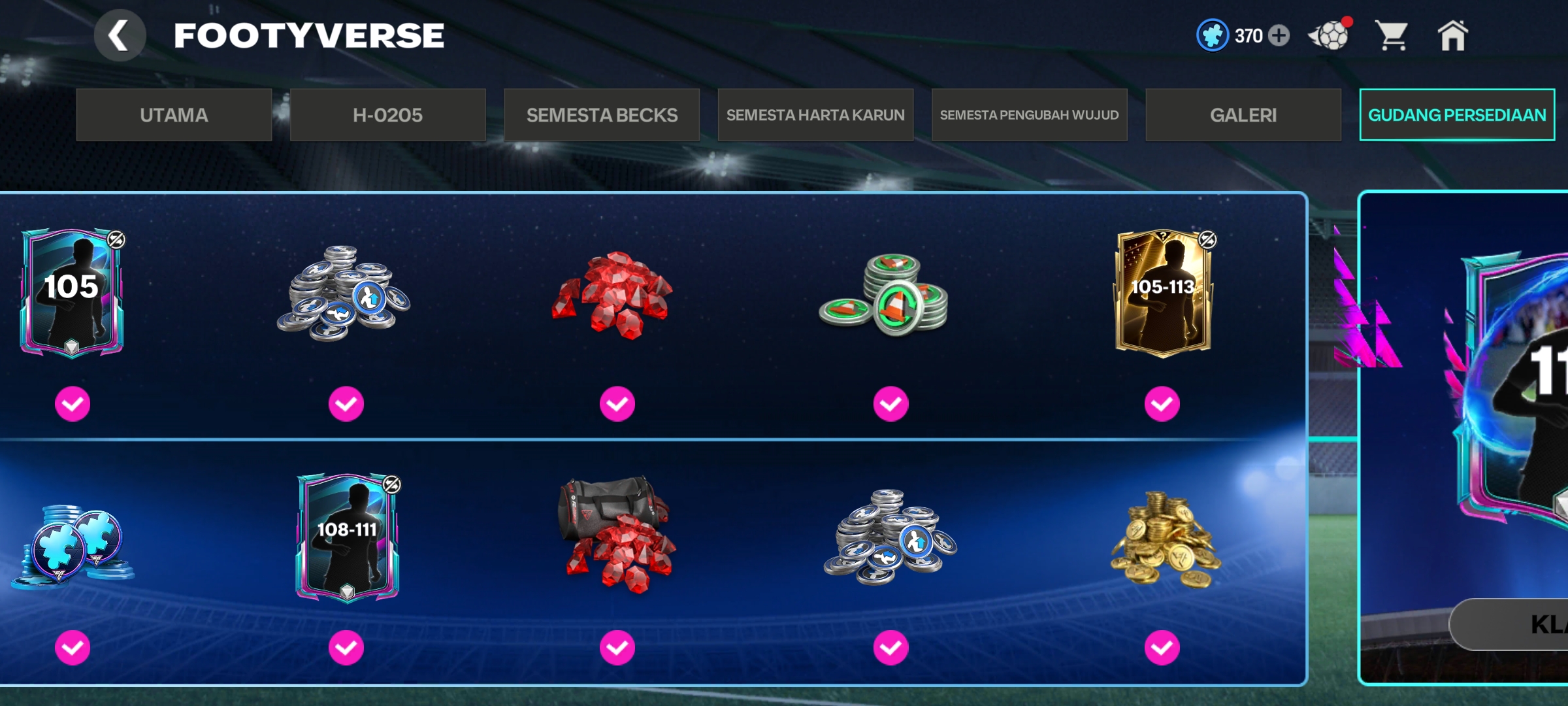Tap the blue puzzle token stack

pyautogui.click(x=72, y=546)
